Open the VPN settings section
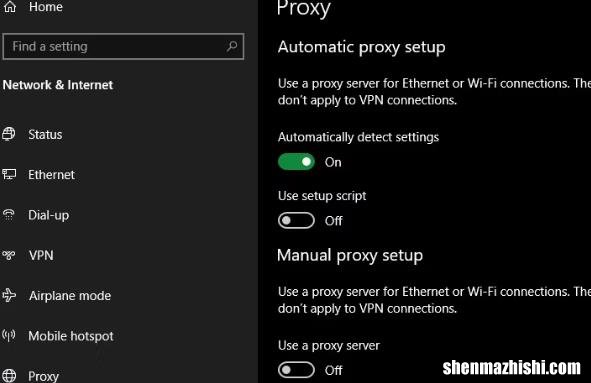The width and height of the screenshot is (591, 383). click(41, 256)
